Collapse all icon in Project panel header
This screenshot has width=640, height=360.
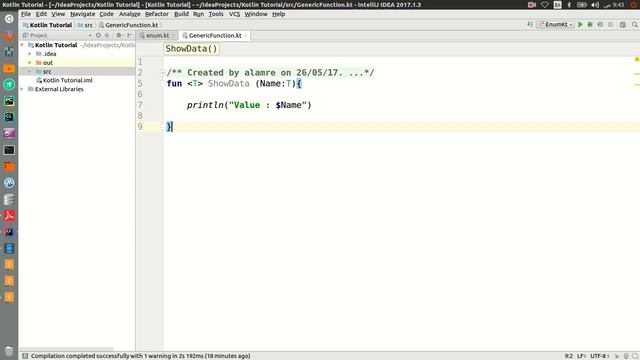107,36
